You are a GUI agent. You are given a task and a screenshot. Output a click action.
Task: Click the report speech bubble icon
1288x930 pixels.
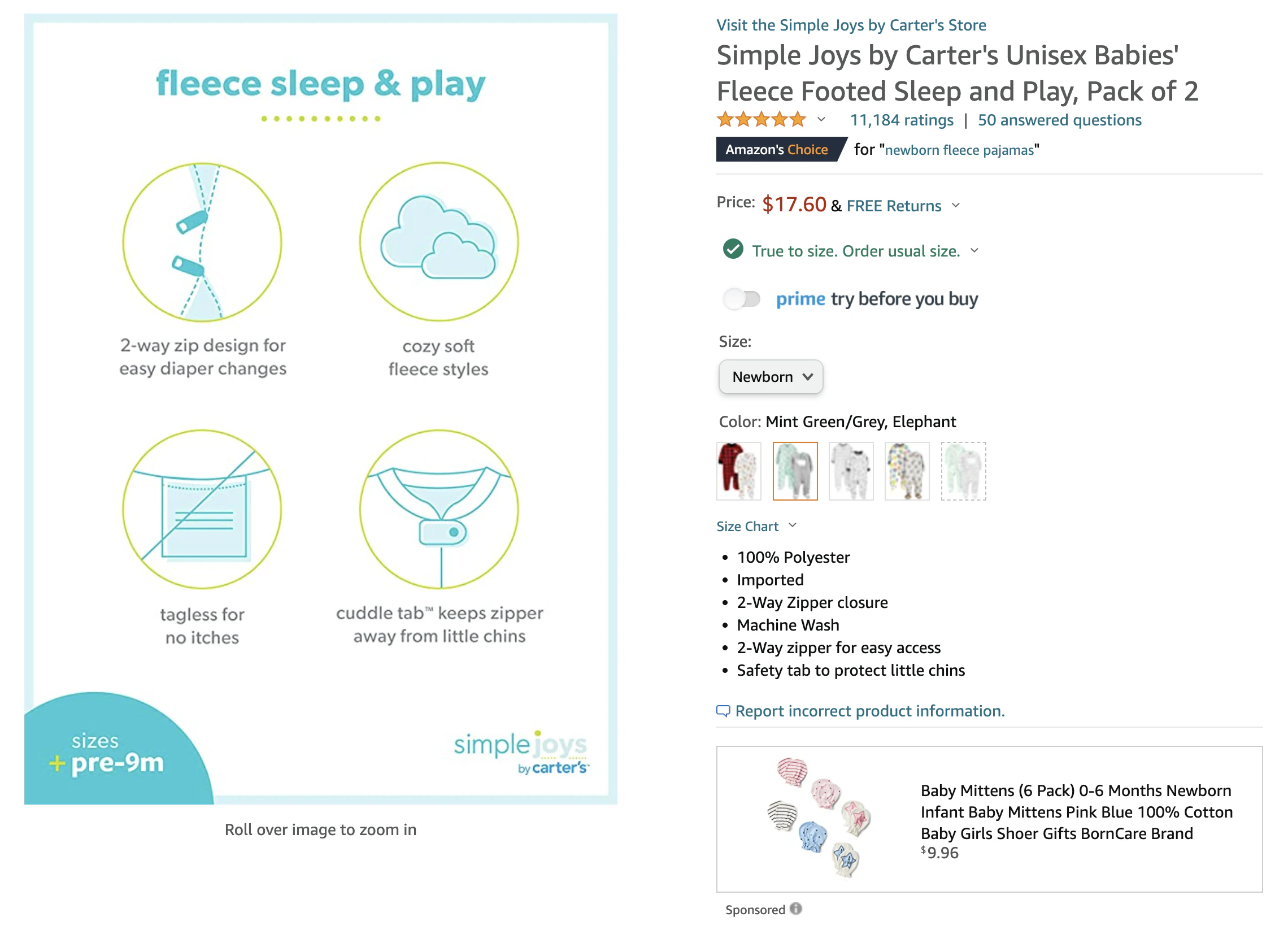[723, 711]
